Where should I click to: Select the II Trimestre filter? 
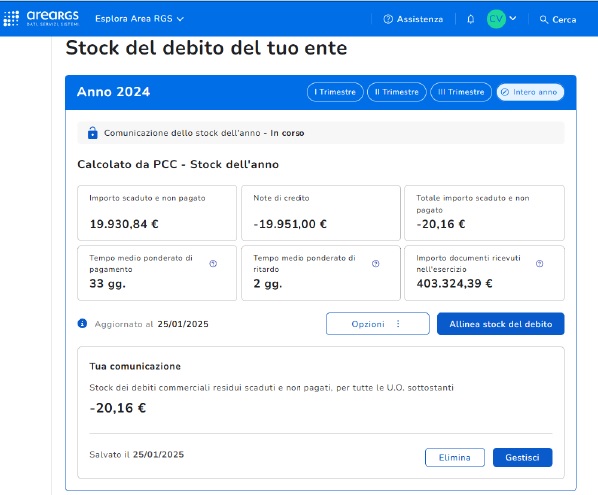click(x=397, y=92)
